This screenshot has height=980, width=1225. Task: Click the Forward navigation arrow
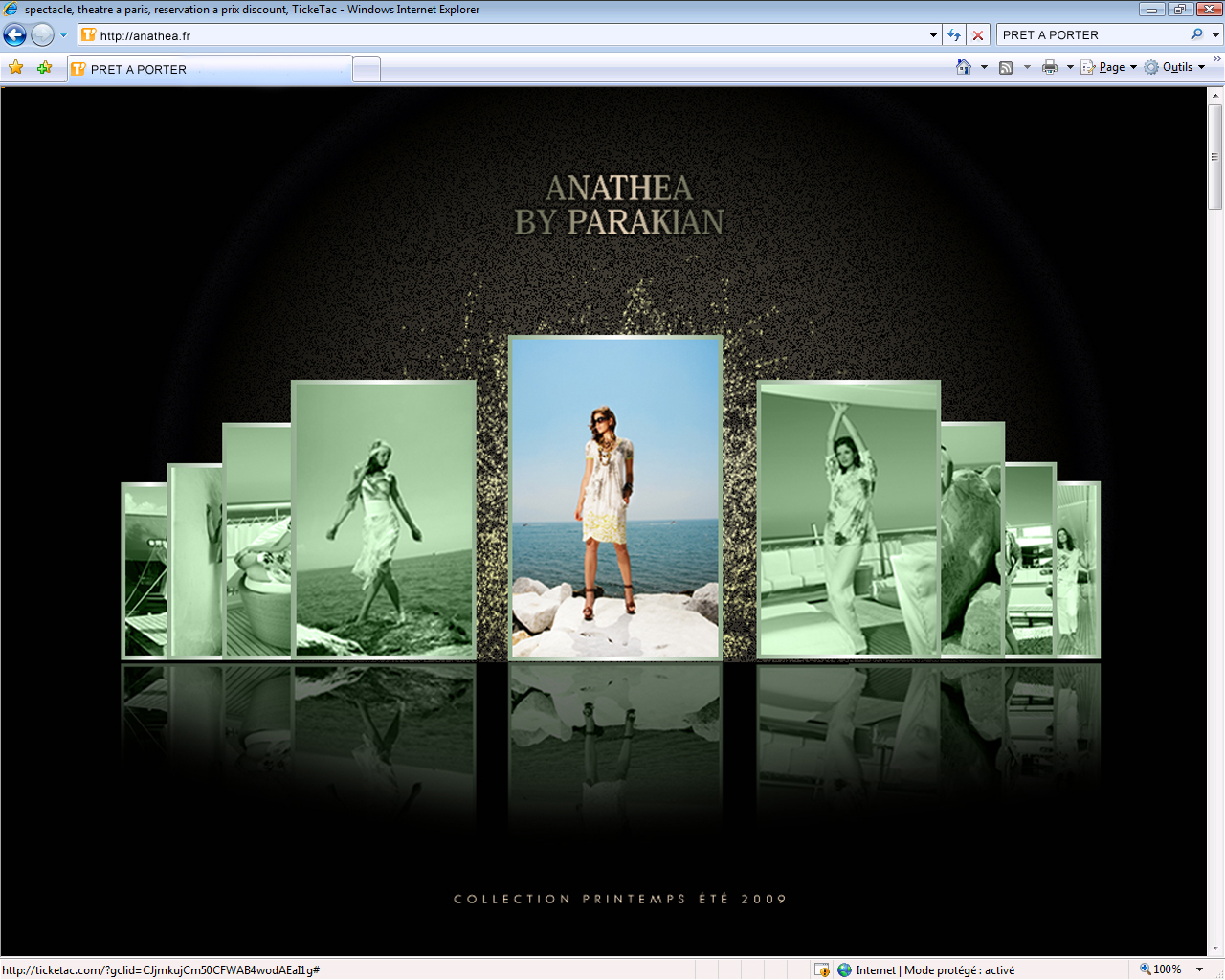pos(42,35)
